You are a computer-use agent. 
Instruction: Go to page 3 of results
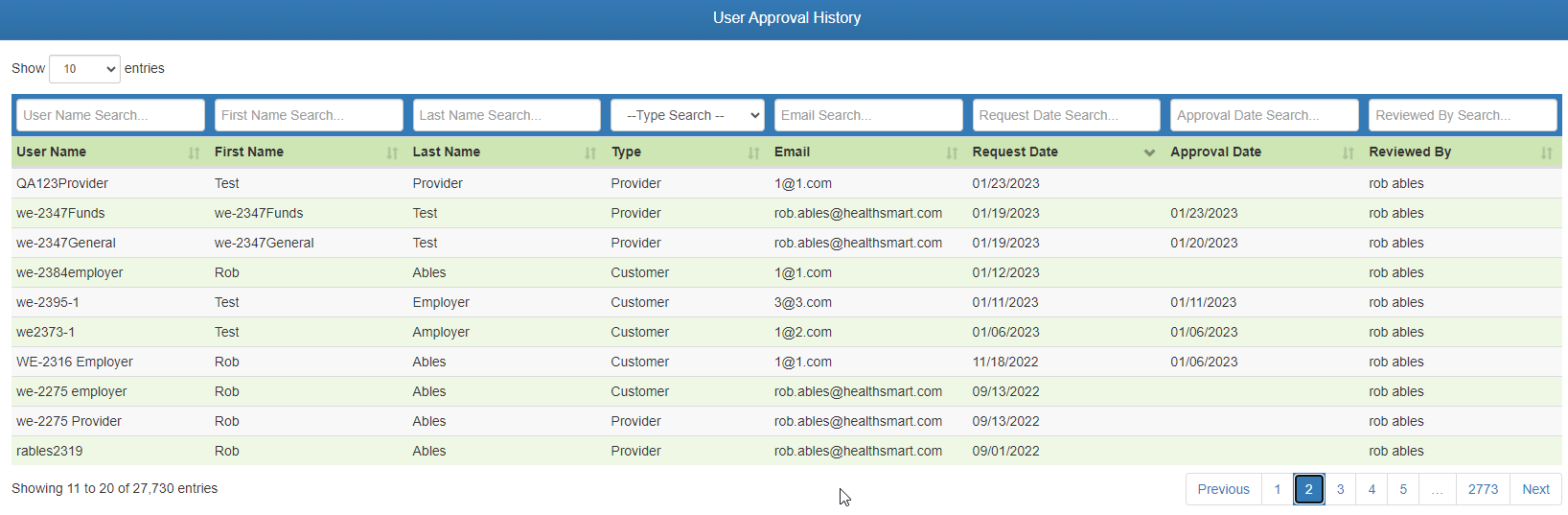[x=1340, y=489]
